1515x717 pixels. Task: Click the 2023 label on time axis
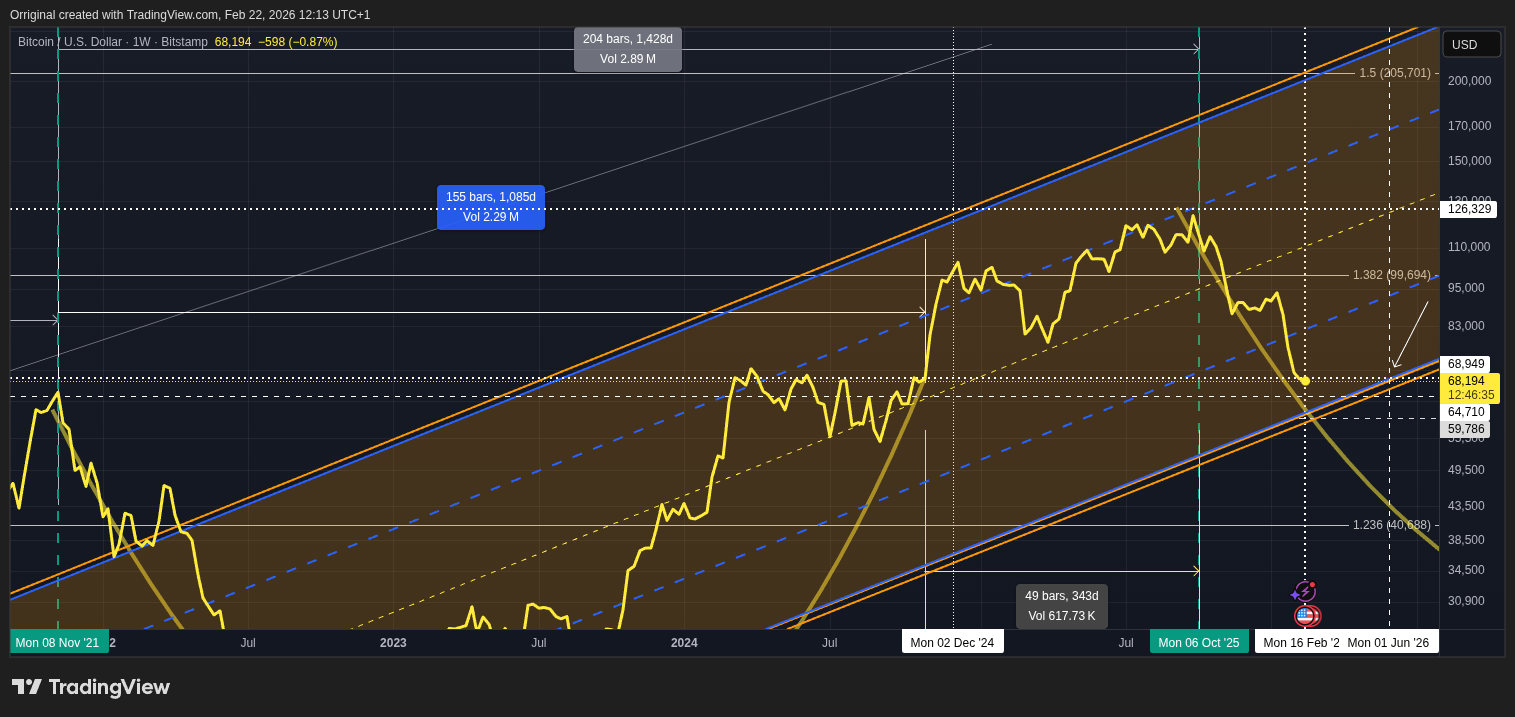coord(393,643)
